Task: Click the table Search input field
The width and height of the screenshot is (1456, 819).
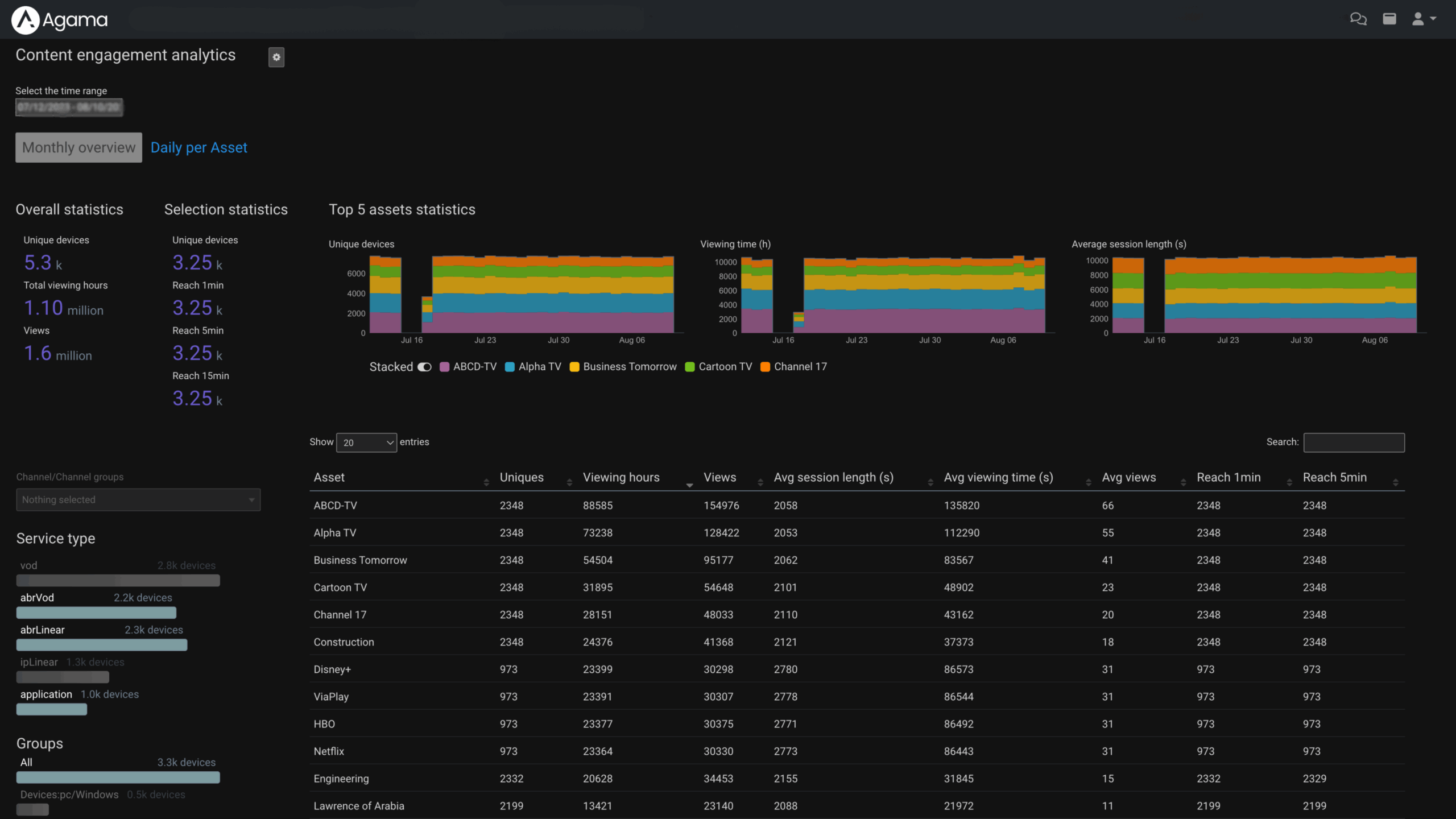Action: pos(1354,442)
